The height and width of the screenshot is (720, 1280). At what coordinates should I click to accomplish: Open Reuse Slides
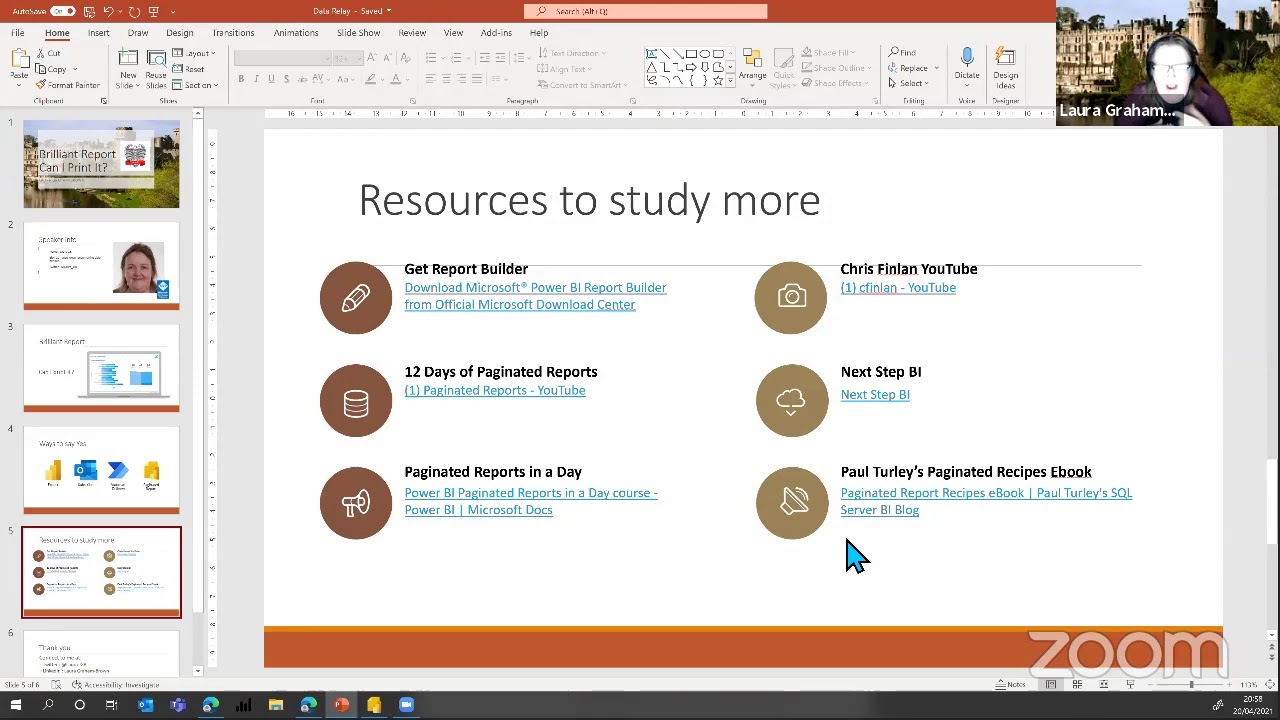[x=156, y=68]
